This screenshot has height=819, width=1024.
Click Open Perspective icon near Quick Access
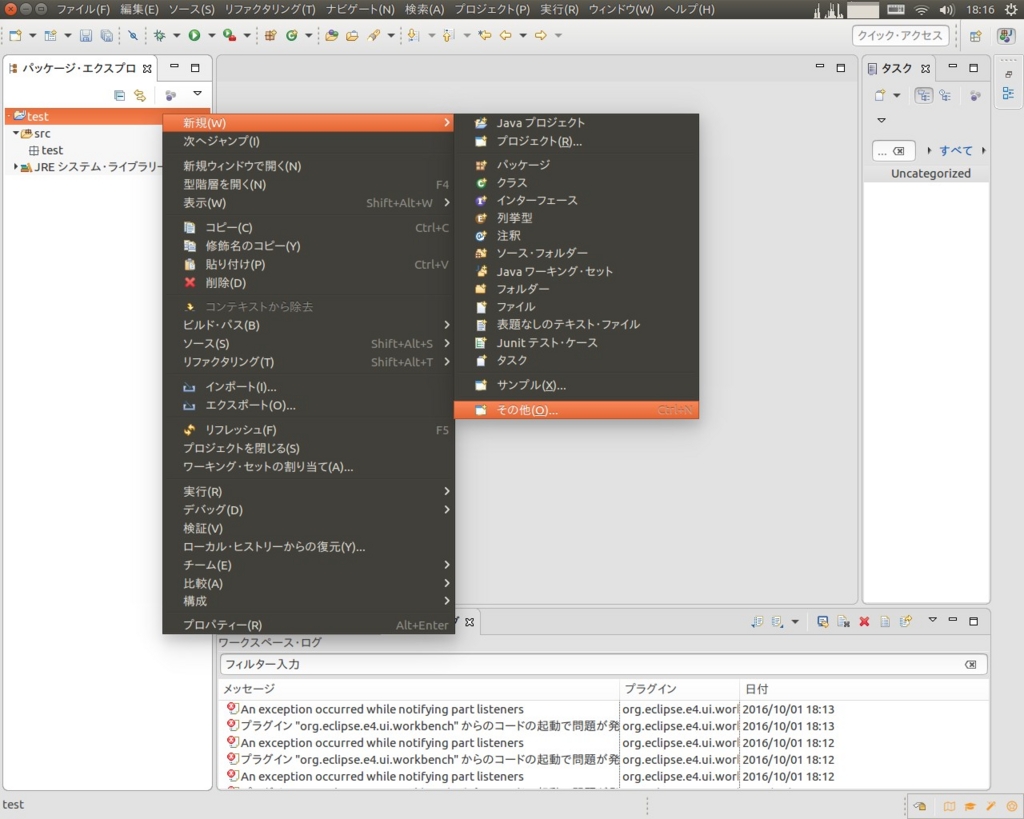click(975, 37)
